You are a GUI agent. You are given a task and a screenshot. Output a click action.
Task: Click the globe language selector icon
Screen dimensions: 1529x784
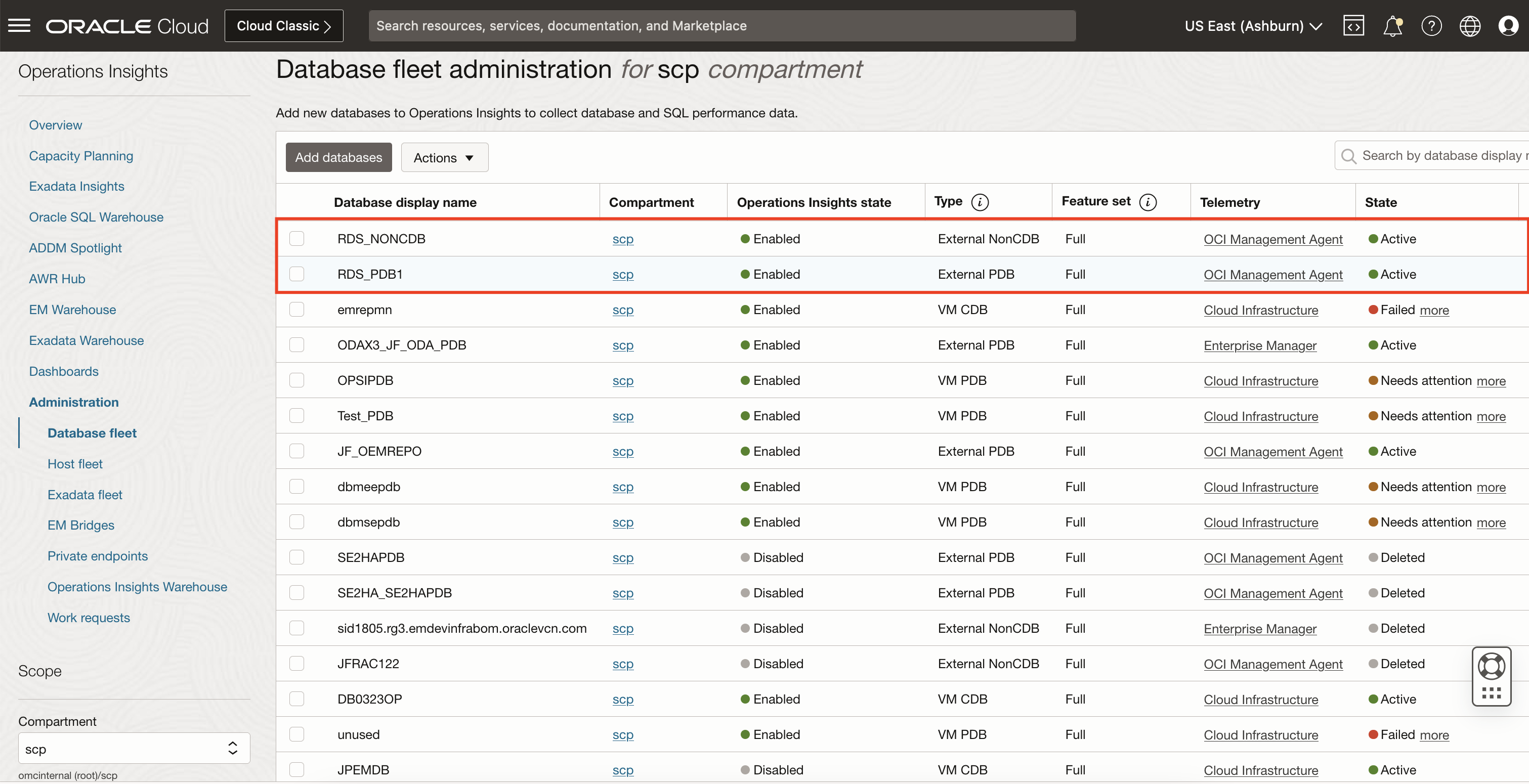(x=1470, y=25)
